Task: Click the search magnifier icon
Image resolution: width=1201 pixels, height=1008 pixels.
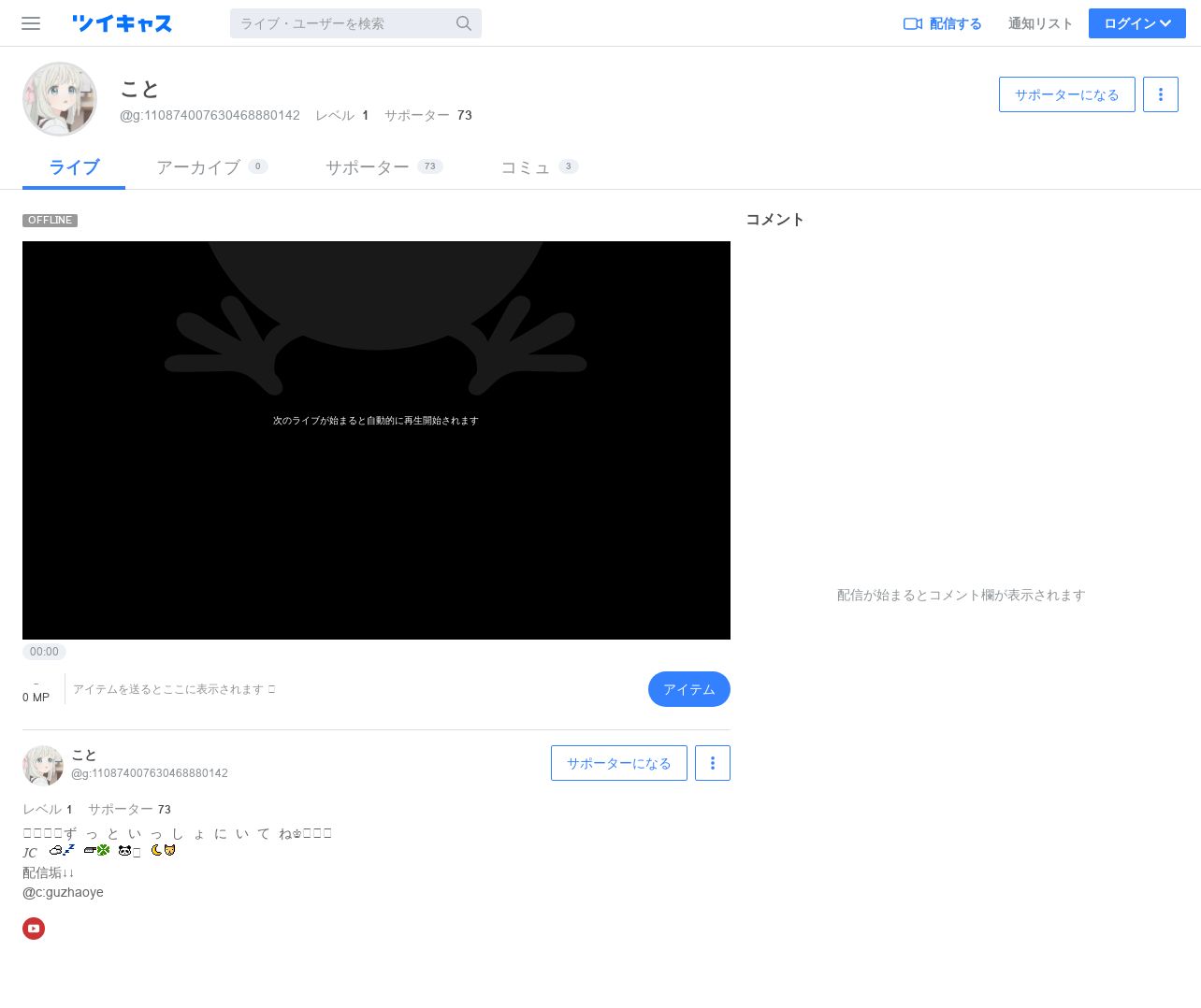Action: coord(464,23)
